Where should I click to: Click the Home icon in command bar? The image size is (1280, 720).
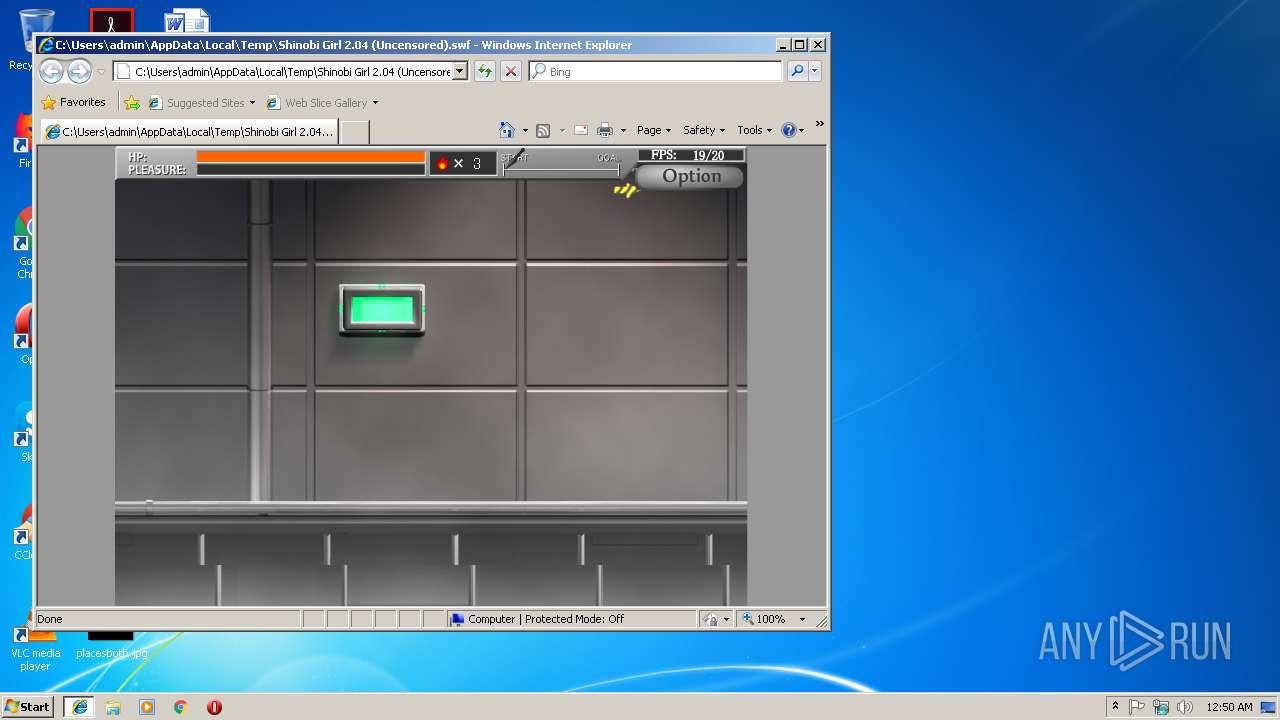tap(507, 130)
